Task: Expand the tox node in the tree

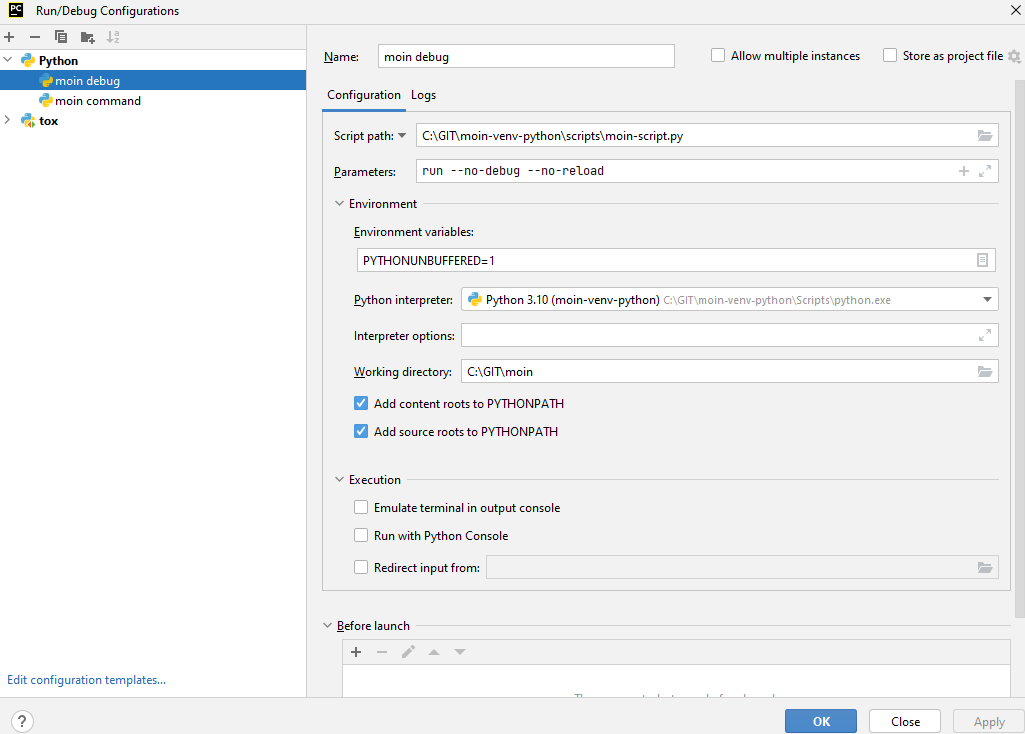Action: tap(8, 120)
